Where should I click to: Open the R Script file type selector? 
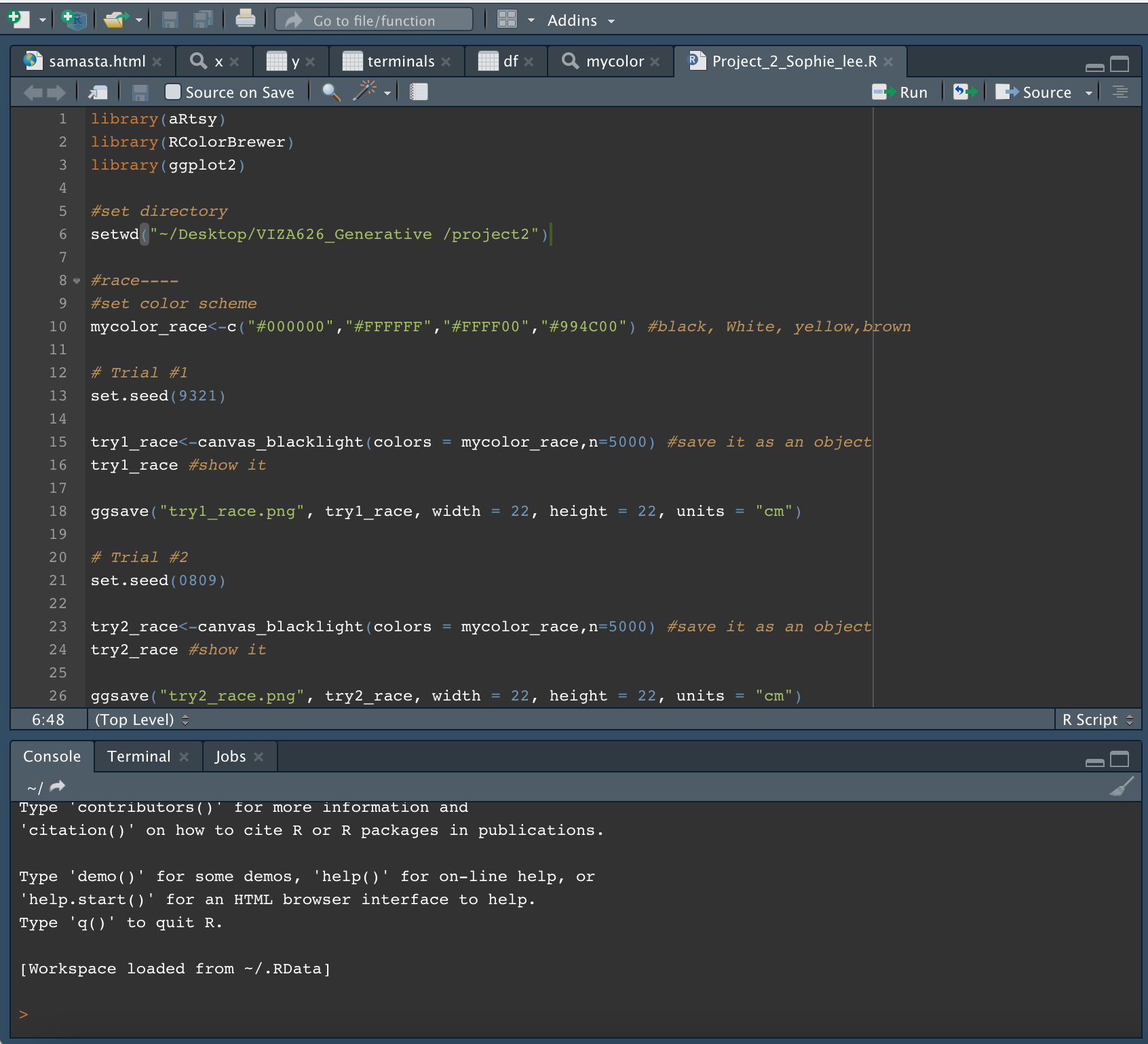click(x=1097, y=720)
